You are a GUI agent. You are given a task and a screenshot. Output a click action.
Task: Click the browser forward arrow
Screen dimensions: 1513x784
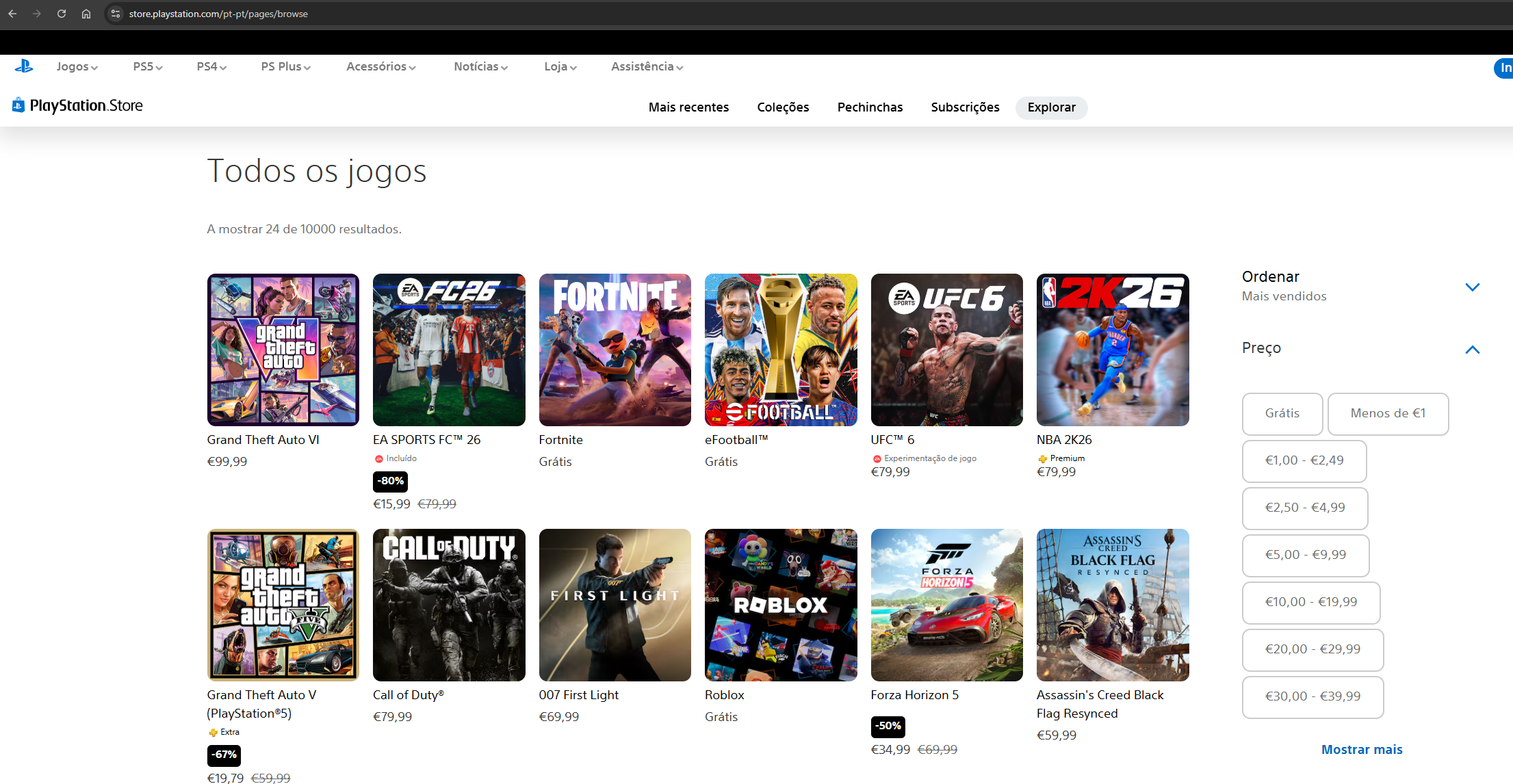(37, 14)
